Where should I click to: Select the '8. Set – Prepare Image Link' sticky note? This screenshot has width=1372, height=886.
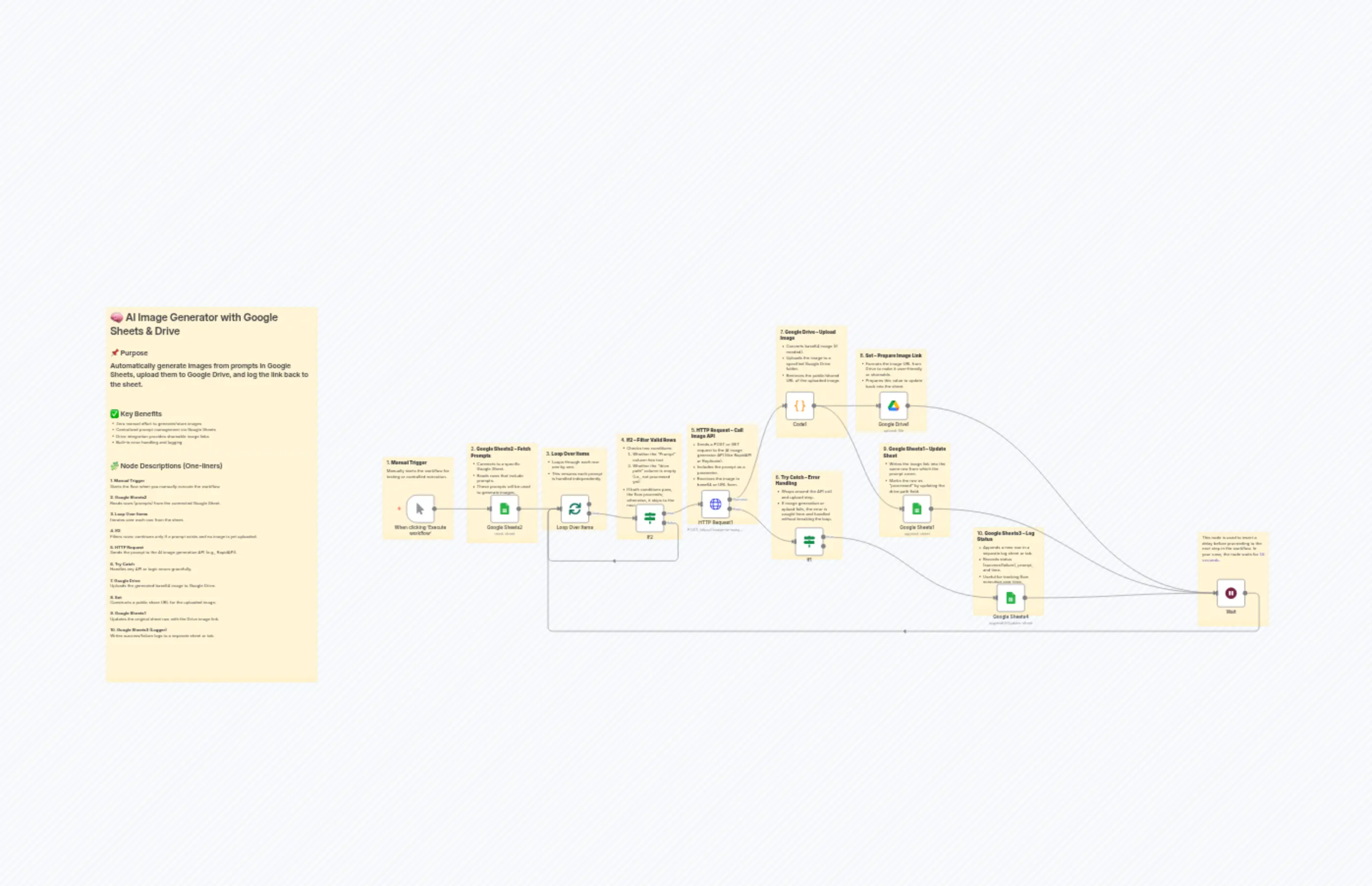pyautogui.click(x=892, y=355)
